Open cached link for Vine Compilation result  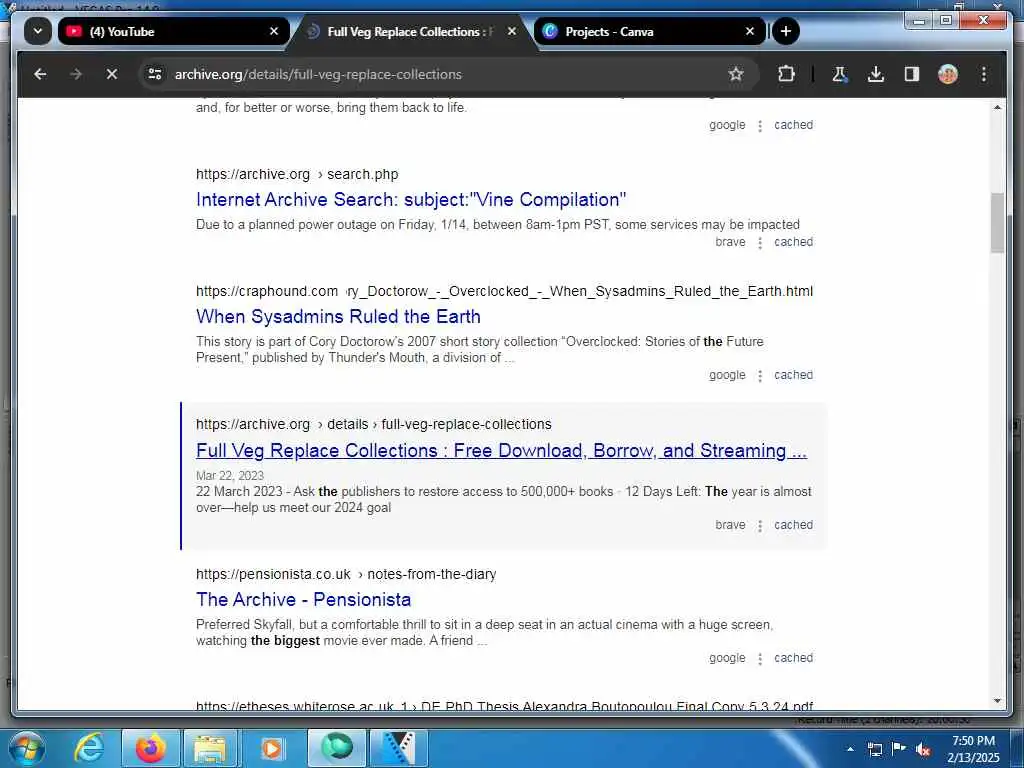click(x=793, y=242)
